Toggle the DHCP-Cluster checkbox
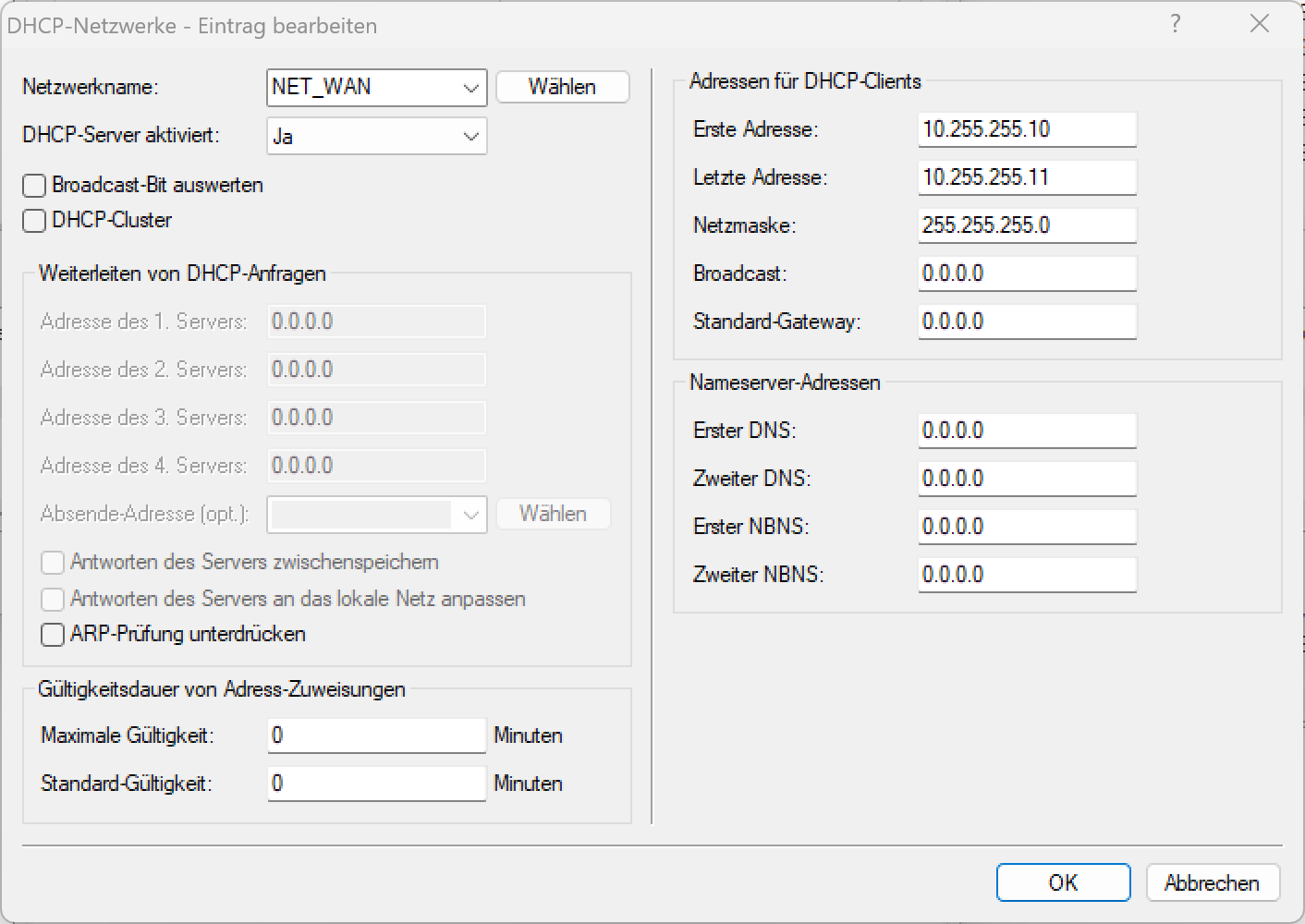1305x924 pixels. pyautogui.click(x=34, y=221)
